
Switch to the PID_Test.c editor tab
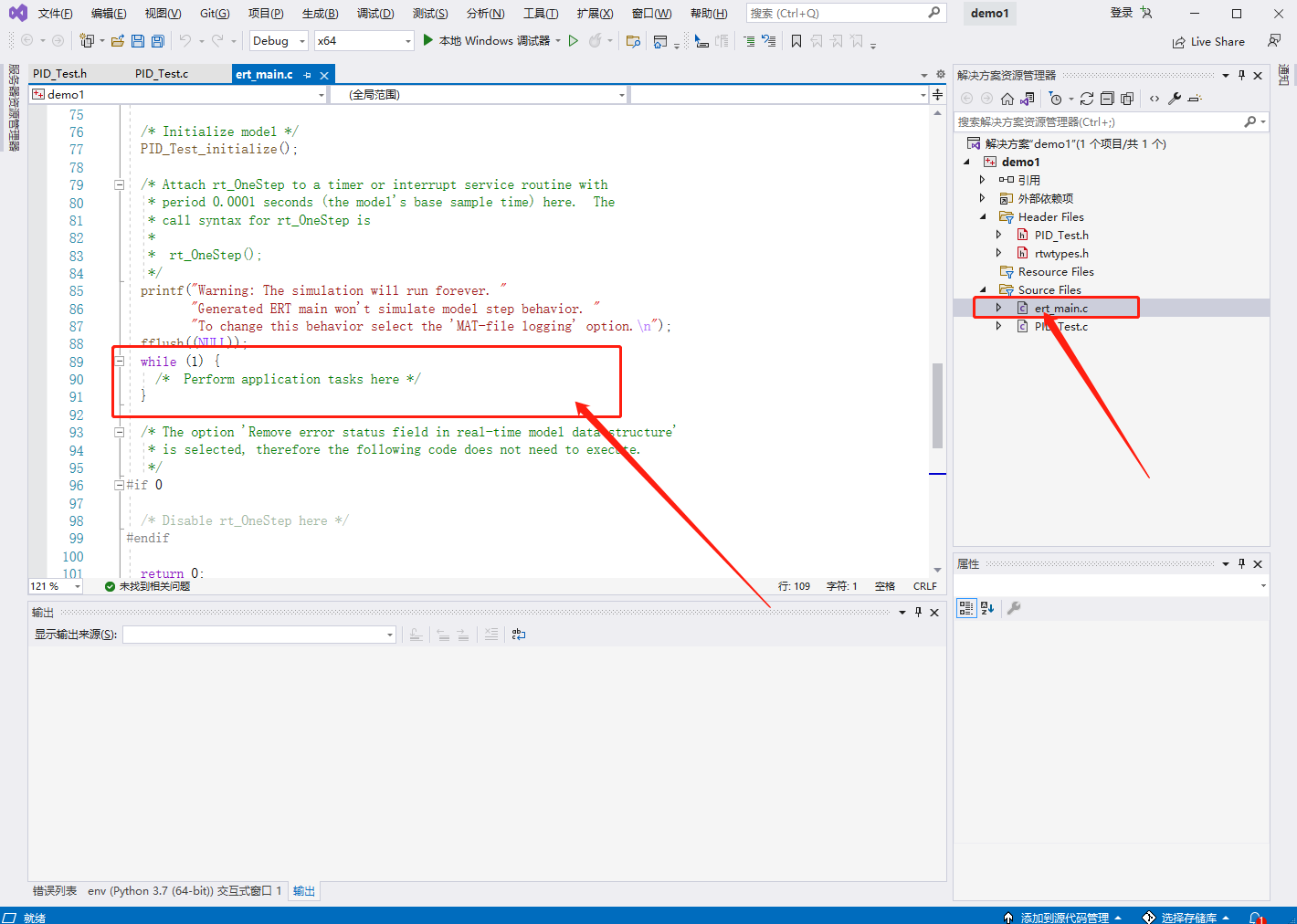[x=162, y=74]
